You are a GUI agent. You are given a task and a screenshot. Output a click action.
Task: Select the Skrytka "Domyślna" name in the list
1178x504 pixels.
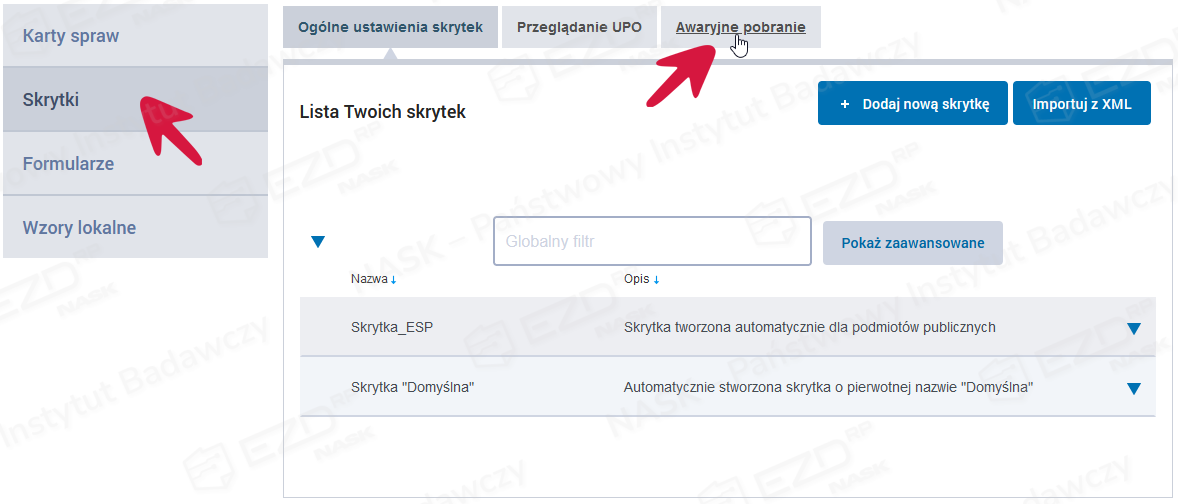click(x=412, y=387)
